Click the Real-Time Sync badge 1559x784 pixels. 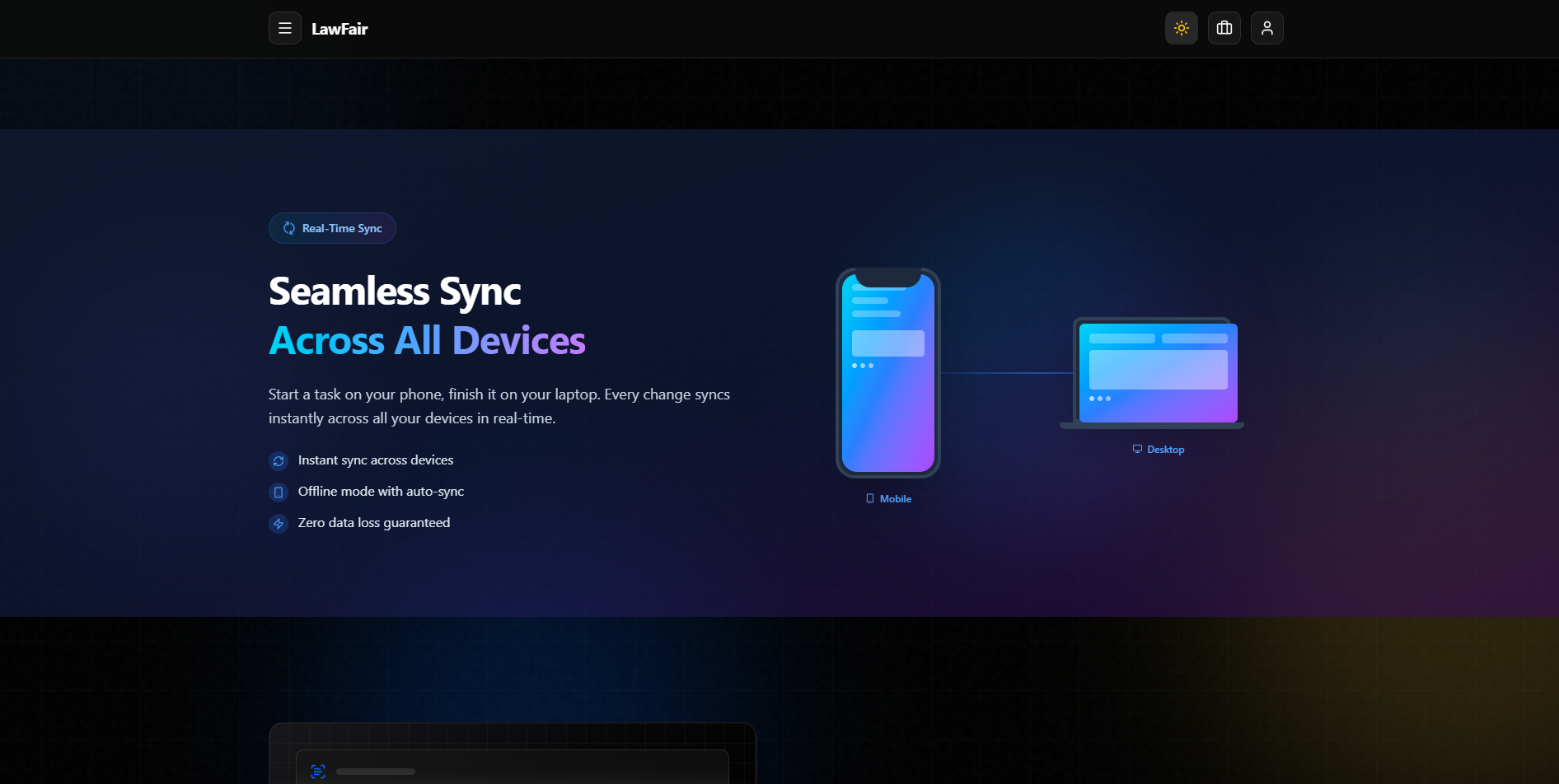tap(332, 228)
